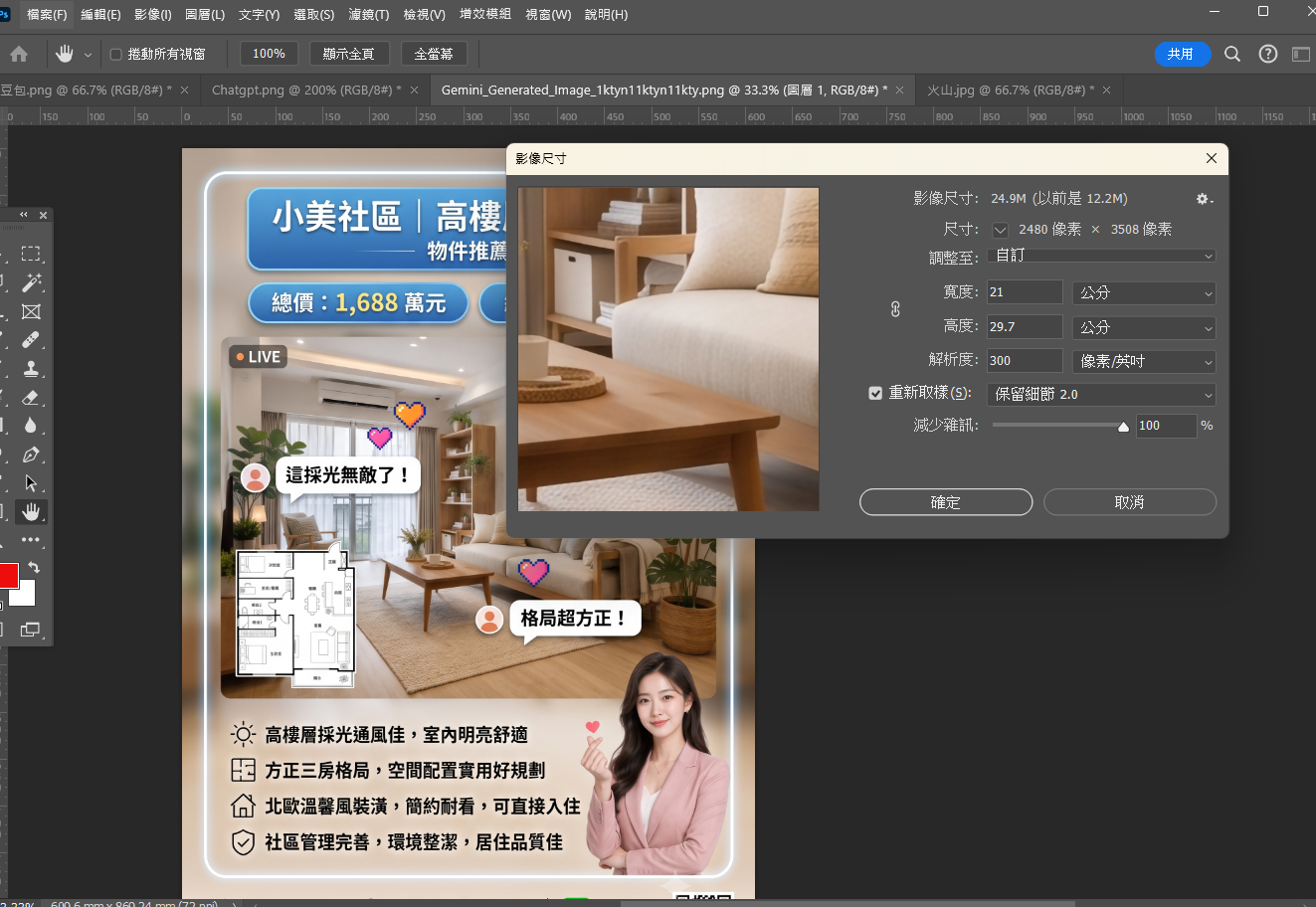Select the Magic Wand tool
Viewport: 1316px width, 907px height.
pyautogui.click(x=31, y=282)
